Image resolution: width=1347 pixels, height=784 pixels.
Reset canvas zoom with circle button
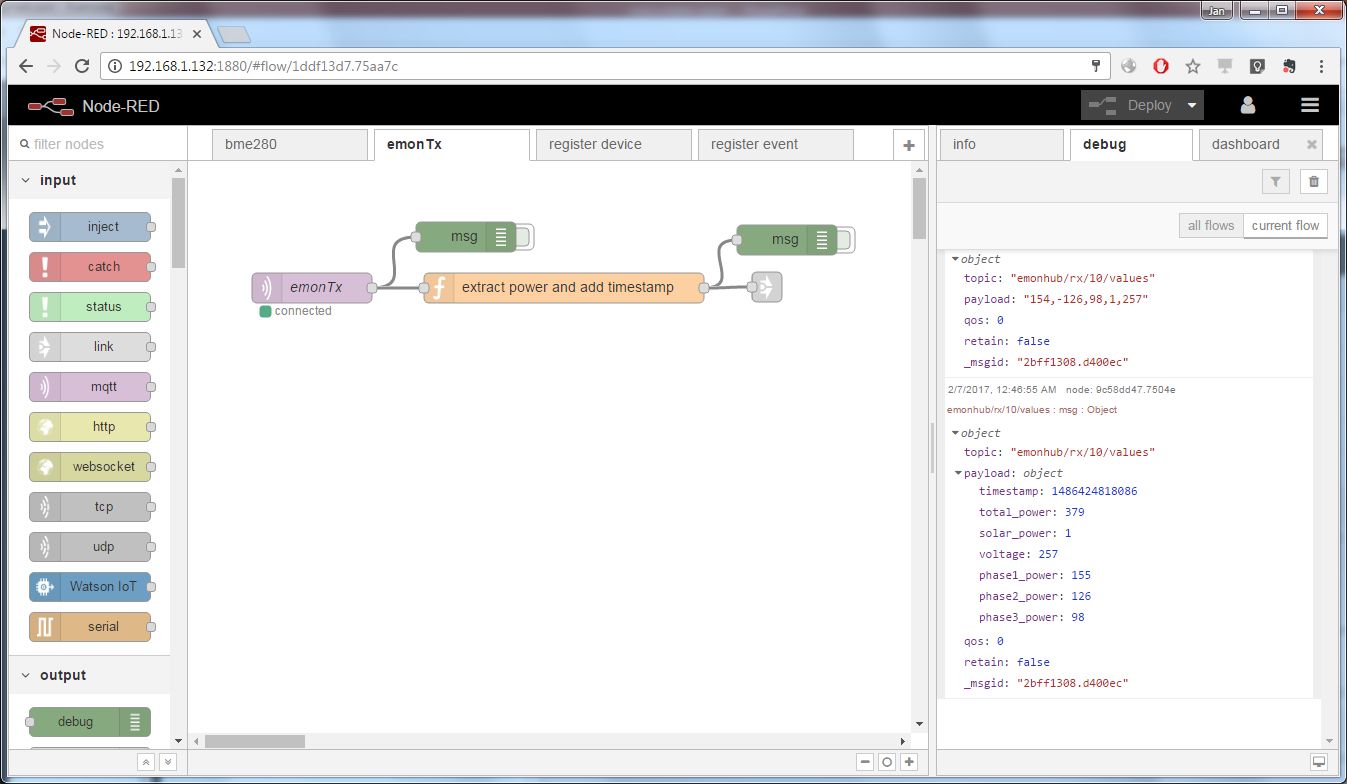pyautogui.click(x=887, y=762)
